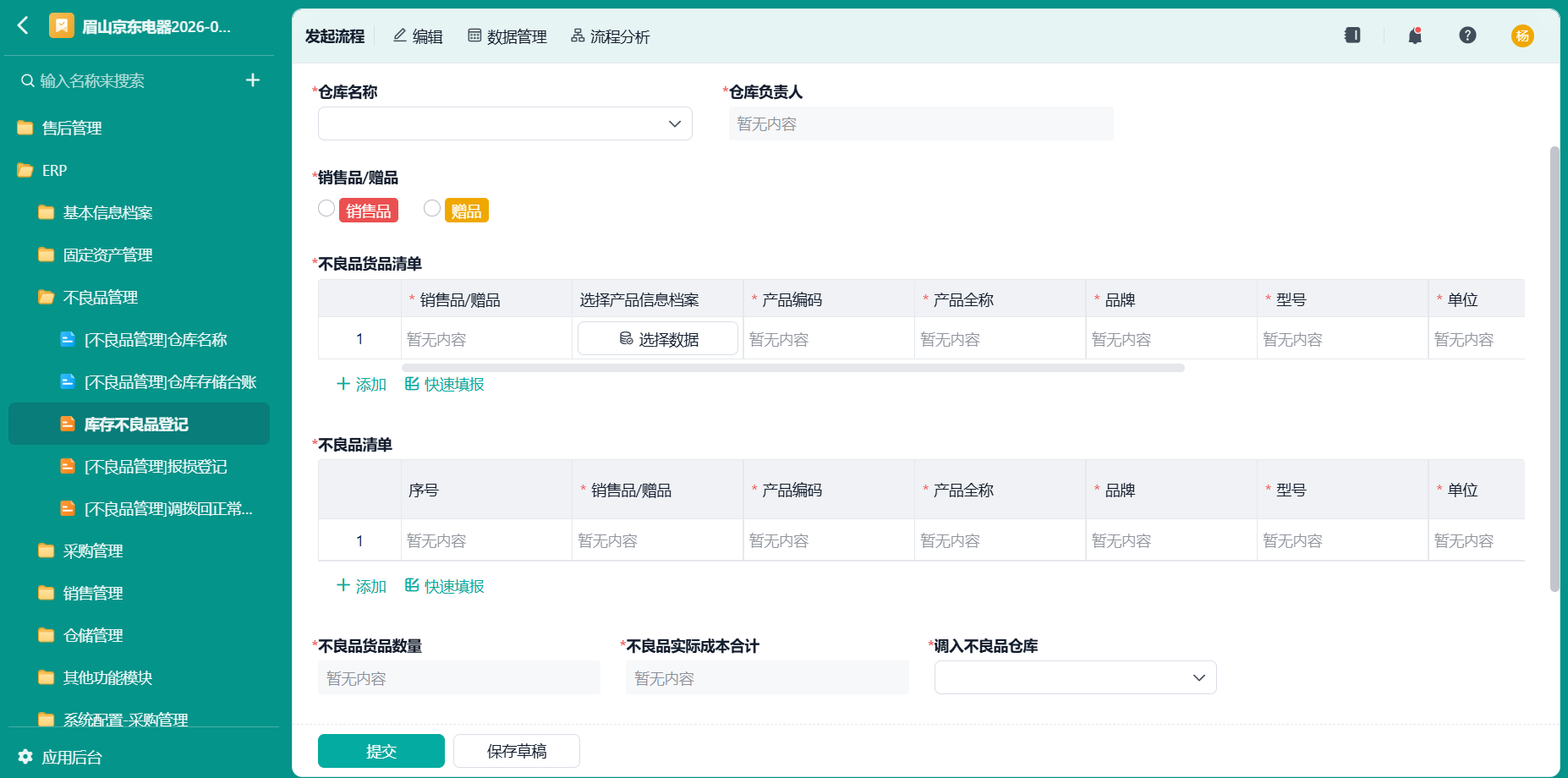Click the 保存草稿 button
Viewport: 1568px width, 778px height.
tap(517, 751)
